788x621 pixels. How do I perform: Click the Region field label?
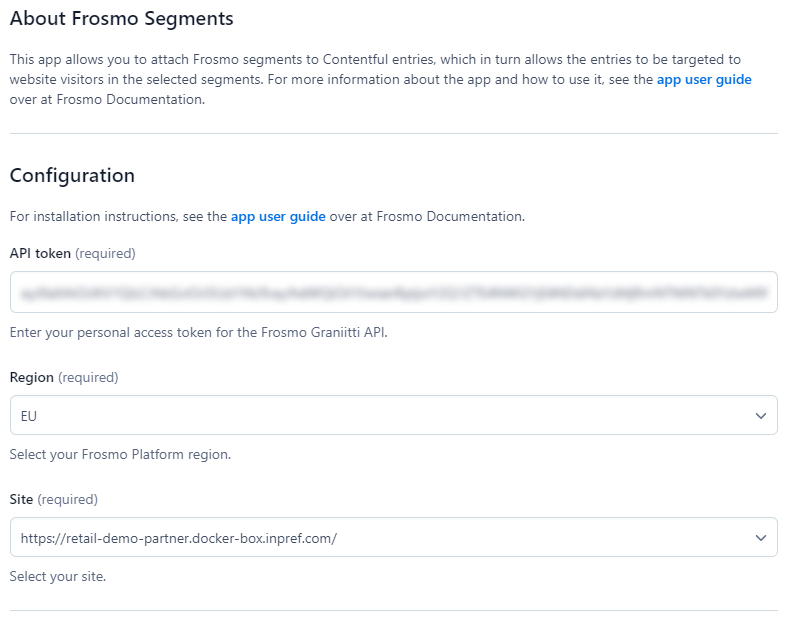(x=32, y=377)
